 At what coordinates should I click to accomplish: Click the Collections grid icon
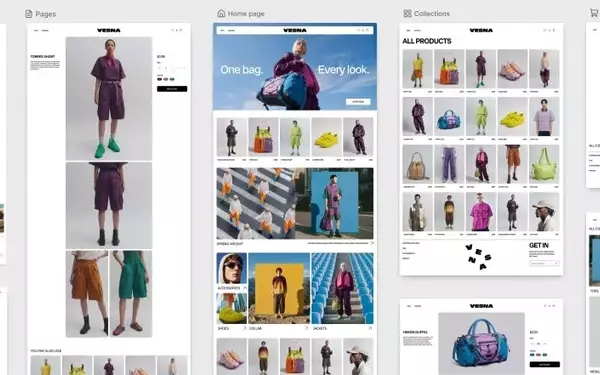coord(407,13)
